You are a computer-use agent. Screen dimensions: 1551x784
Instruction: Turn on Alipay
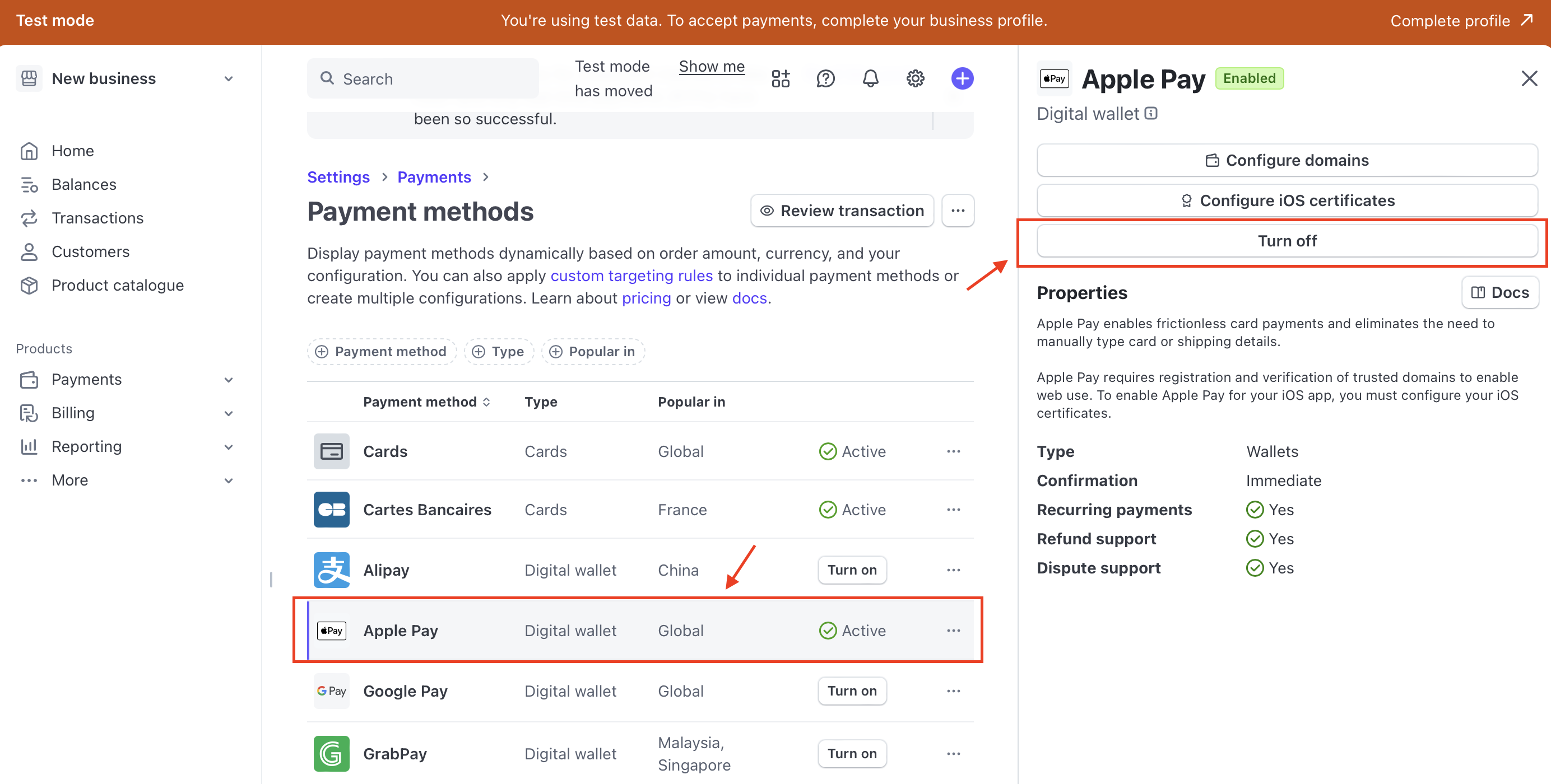851,570
